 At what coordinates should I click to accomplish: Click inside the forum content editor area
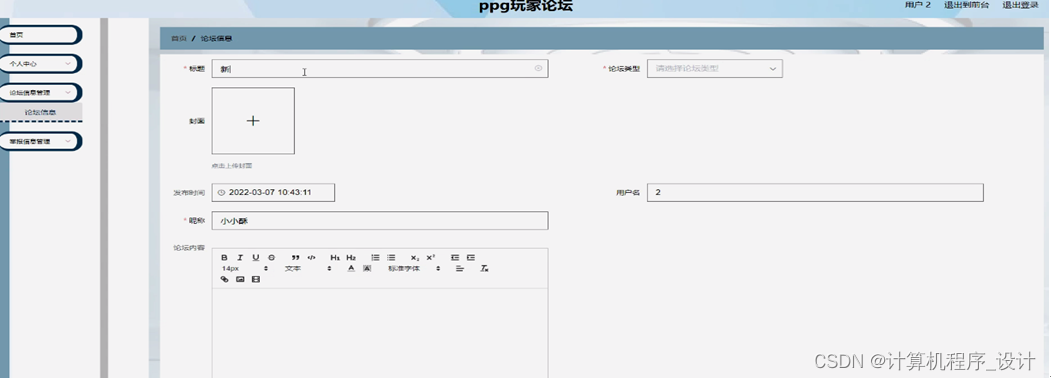click(380, 332)
